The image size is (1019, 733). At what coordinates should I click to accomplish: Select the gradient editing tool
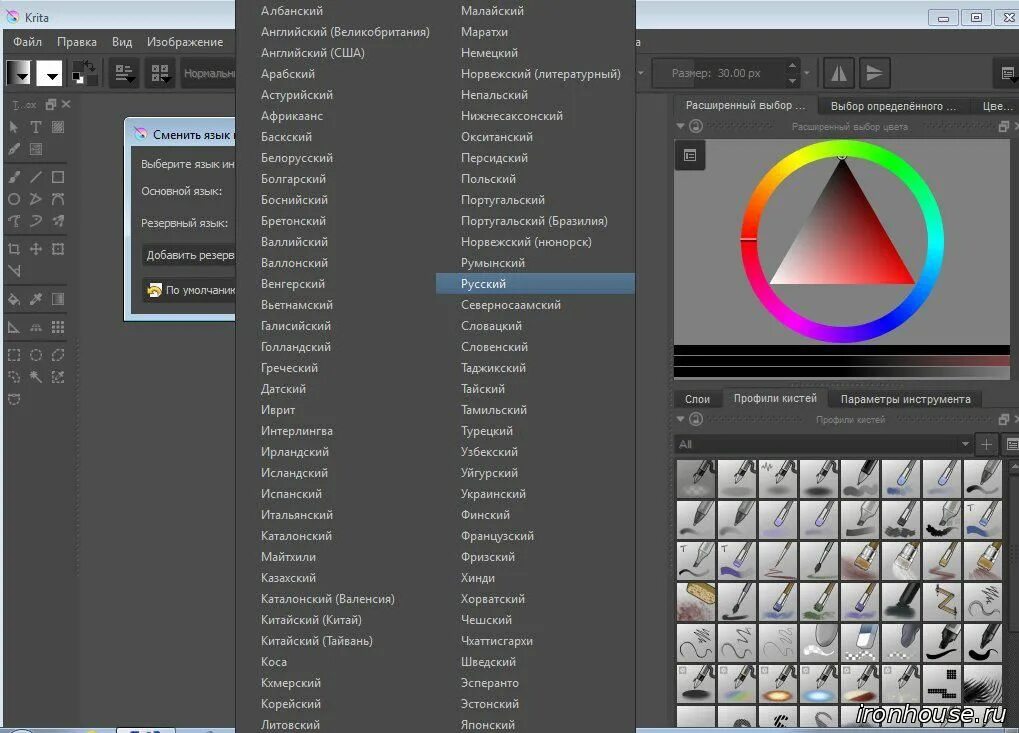coord(36,149)
